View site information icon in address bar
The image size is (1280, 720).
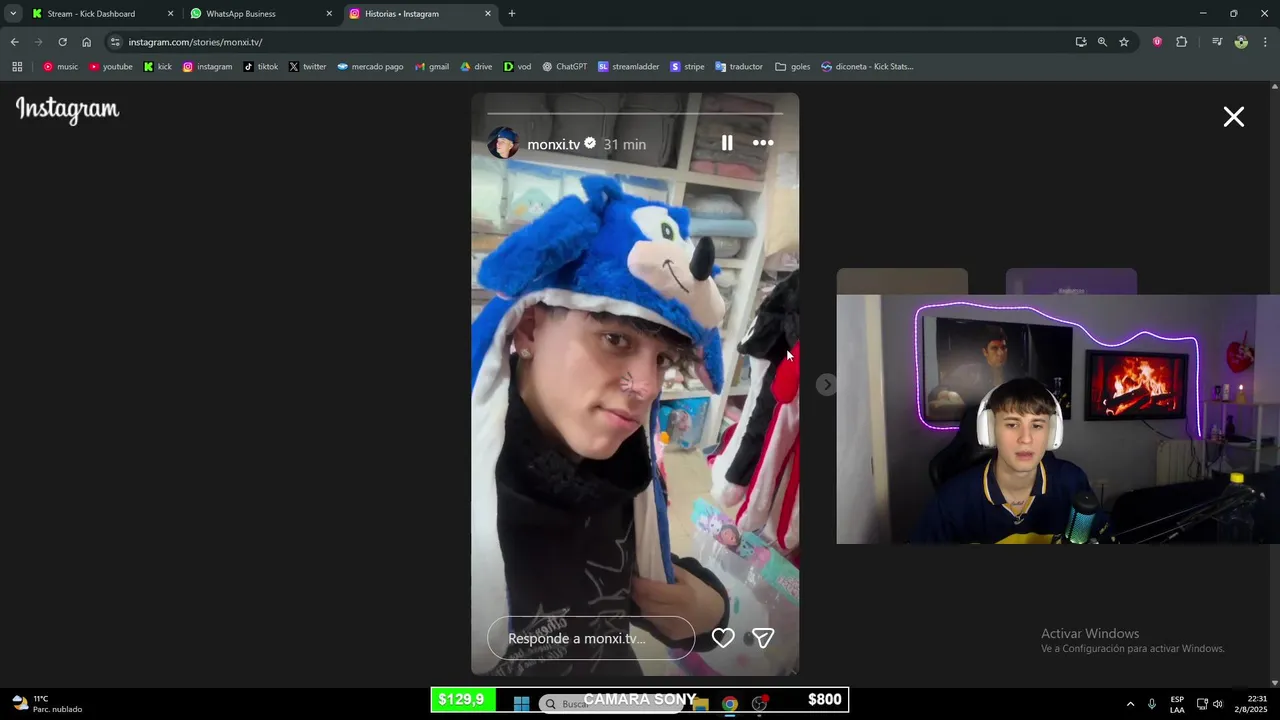tap(115, 42)
